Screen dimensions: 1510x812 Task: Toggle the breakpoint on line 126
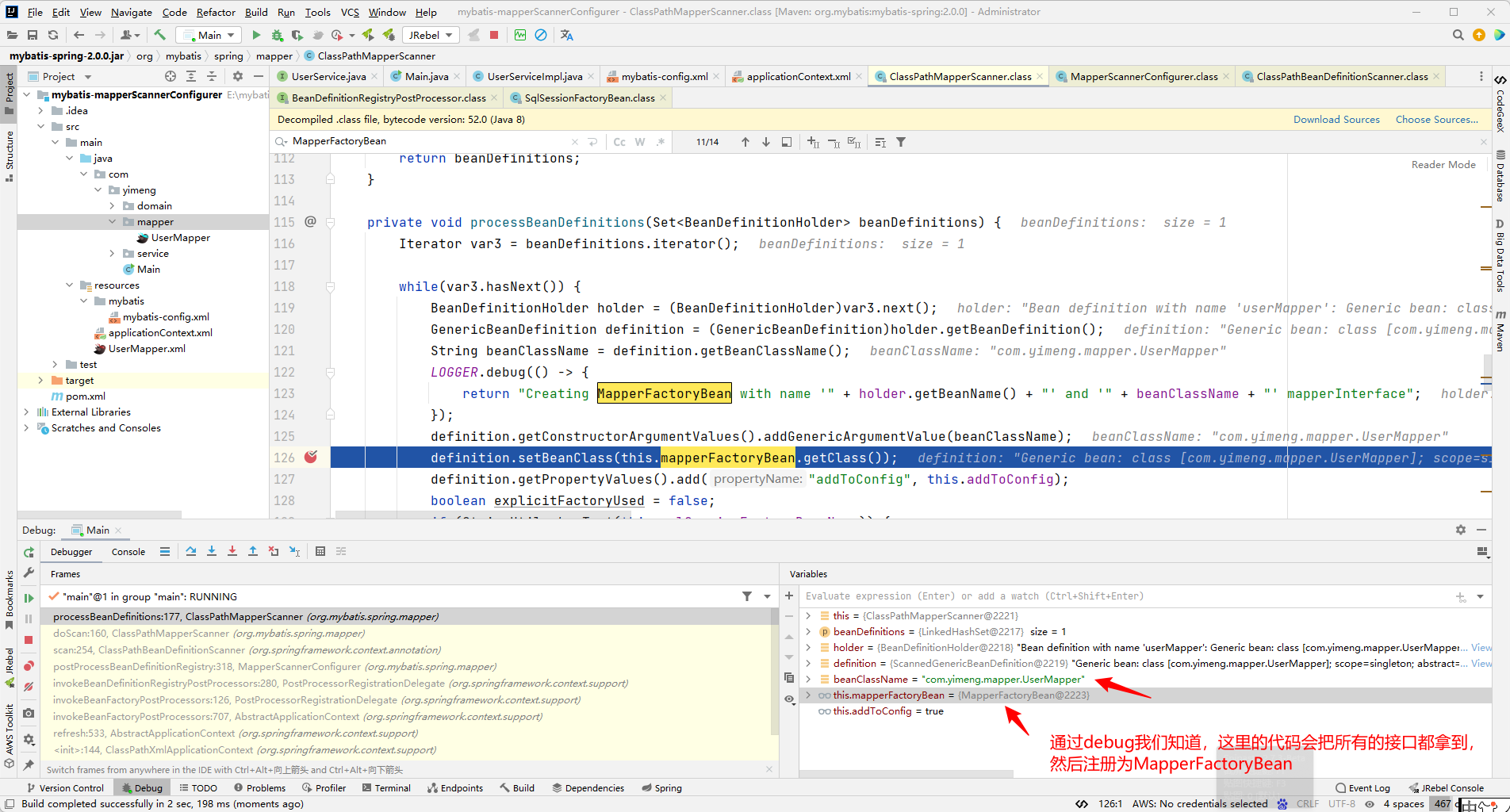point(311,457)
